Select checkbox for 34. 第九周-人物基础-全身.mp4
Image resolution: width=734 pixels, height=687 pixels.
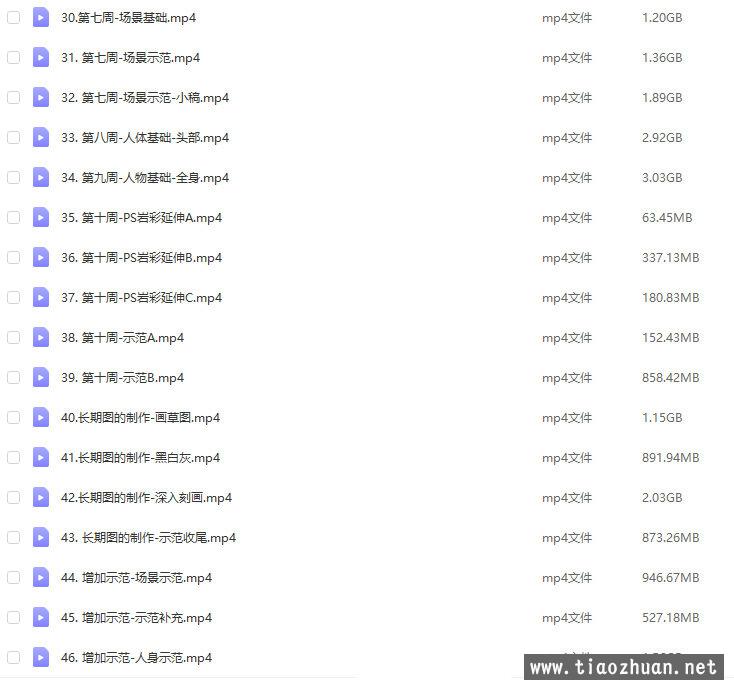[14, 177]
